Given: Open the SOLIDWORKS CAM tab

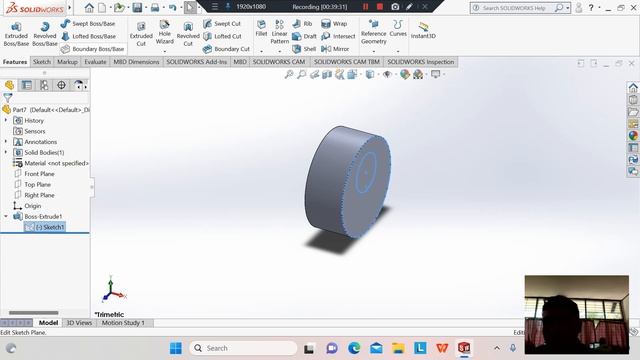Looking at the screenshot, I should click(x=279, y=62).
